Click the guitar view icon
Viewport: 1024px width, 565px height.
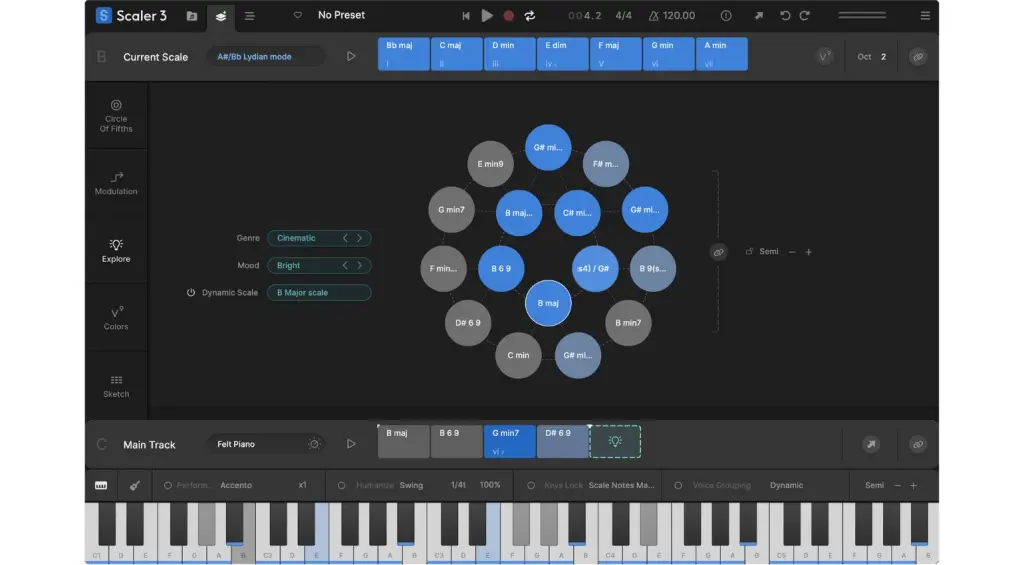134,485
